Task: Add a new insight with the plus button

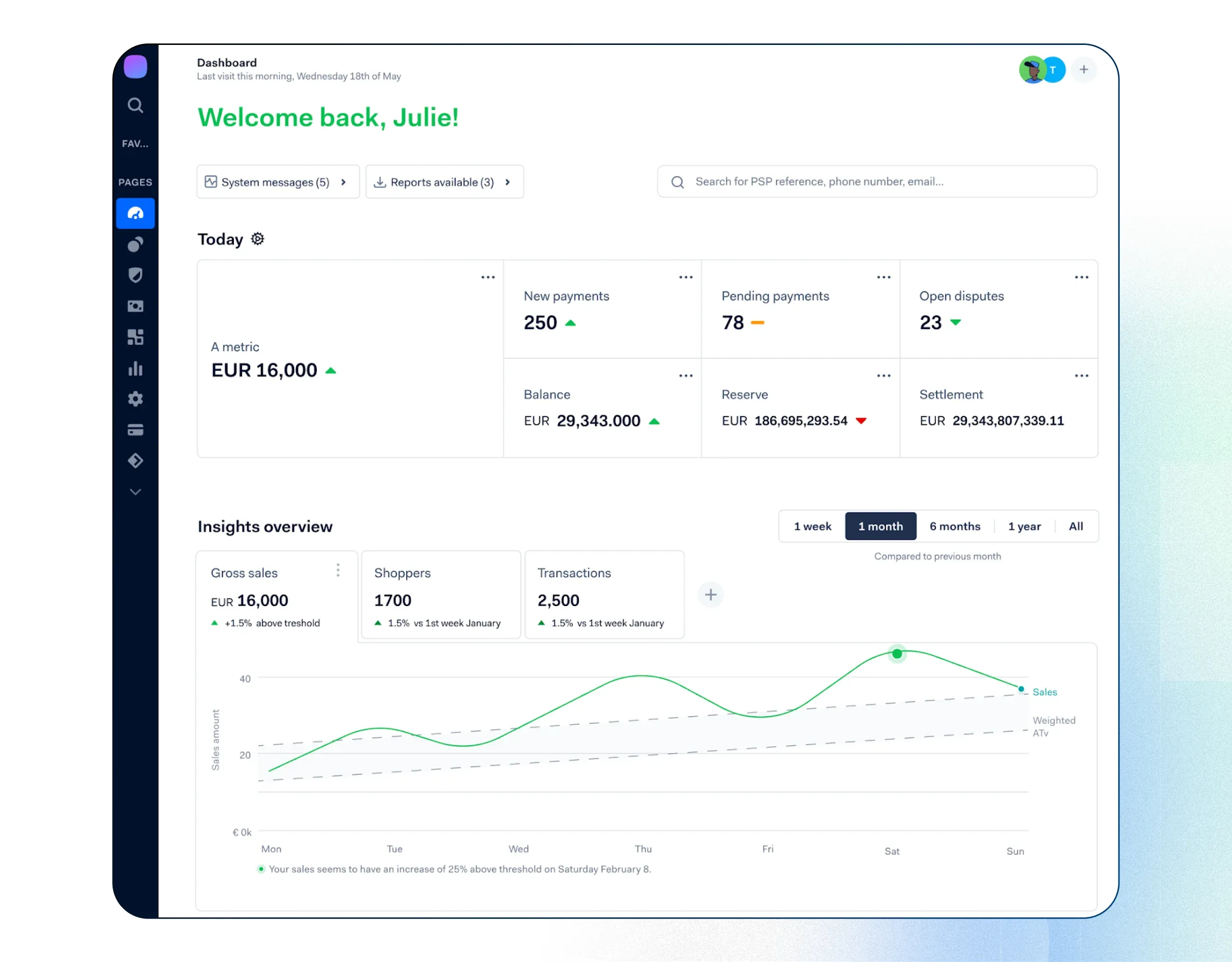Action: tap(711, 594)
